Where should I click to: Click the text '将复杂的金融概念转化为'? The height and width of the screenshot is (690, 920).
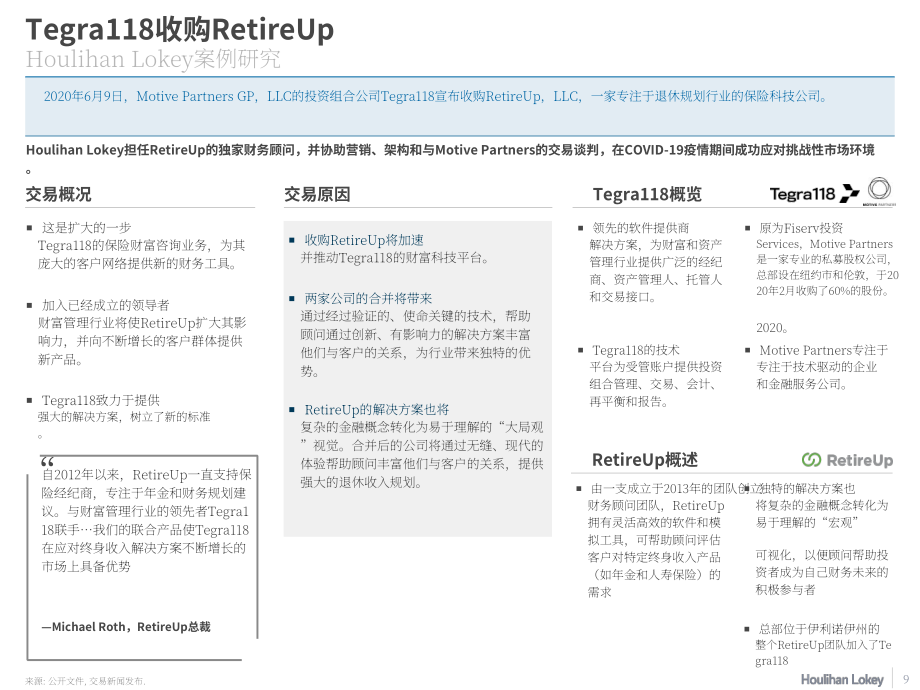(822, 505)
